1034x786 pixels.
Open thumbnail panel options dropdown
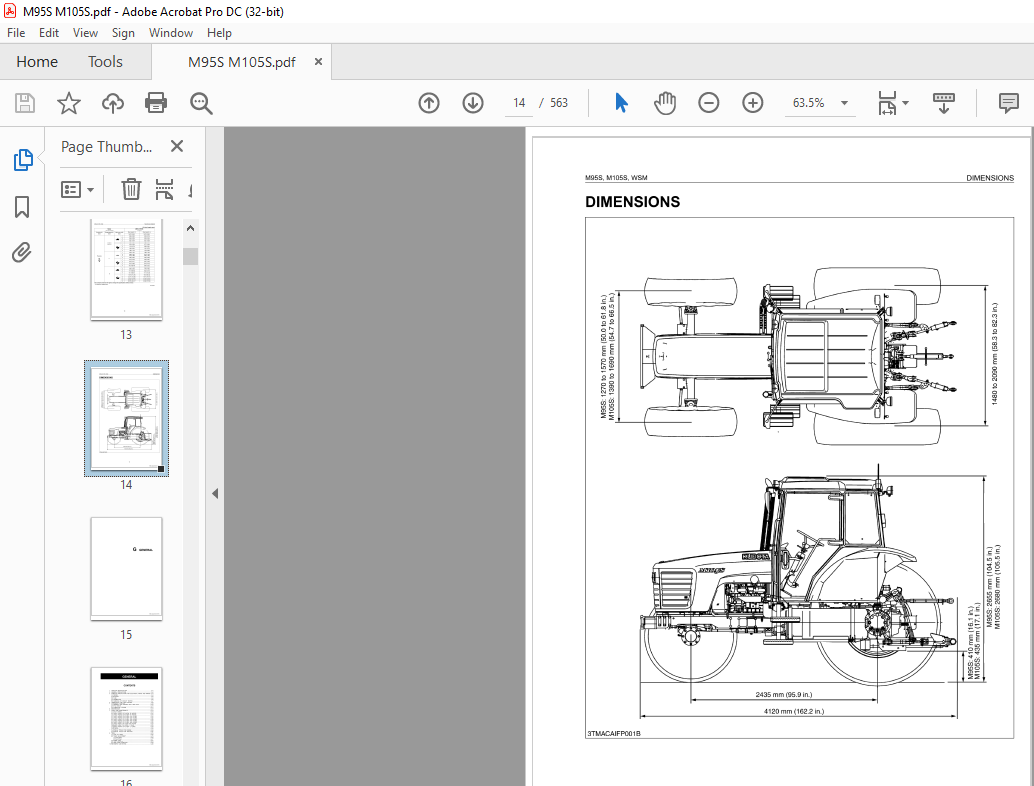(x=77, y=190)
